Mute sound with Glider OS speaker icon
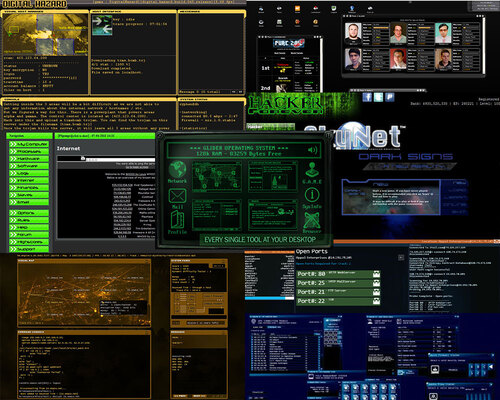The height and width of the screenshot is (400, 500). (313, 150)
